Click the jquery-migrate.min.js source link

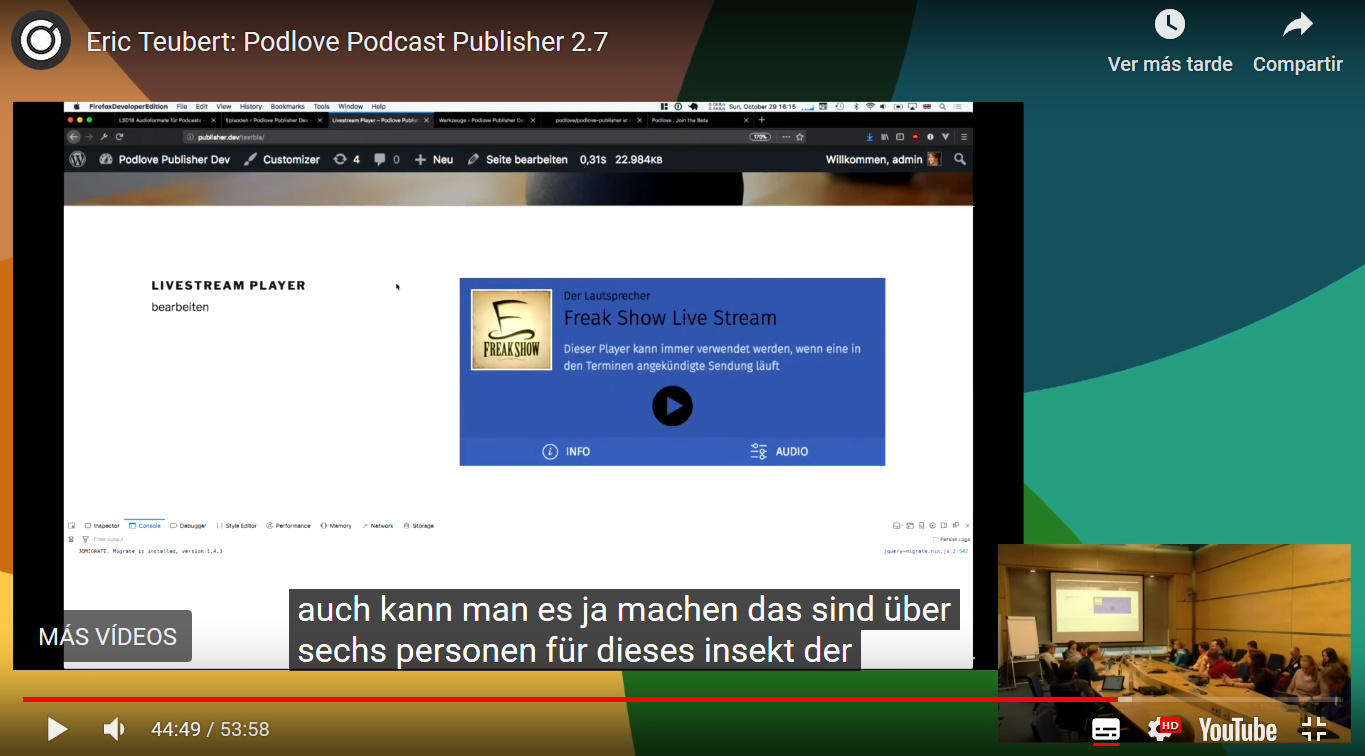click(x=926, y=551)
